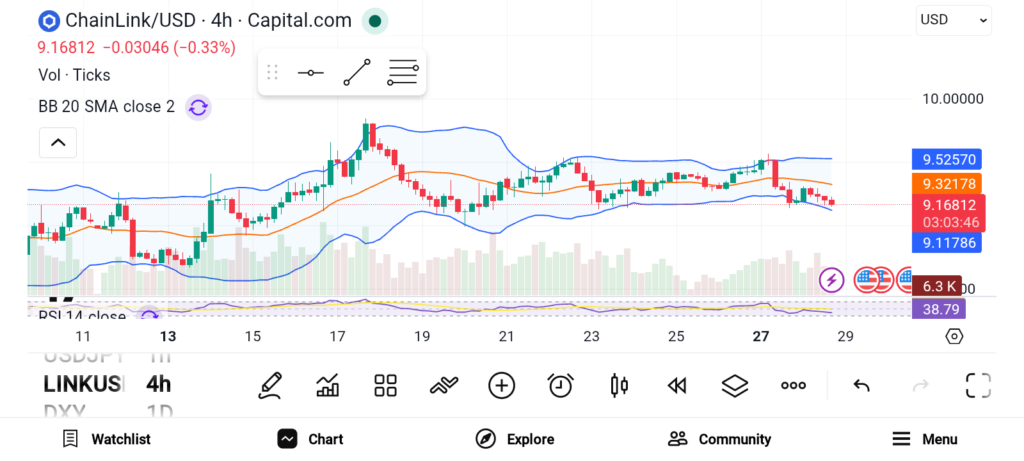Viewport: 1024px width, 461px height.
Task: Open the three-dots more options
Action: tap(793, 385)
